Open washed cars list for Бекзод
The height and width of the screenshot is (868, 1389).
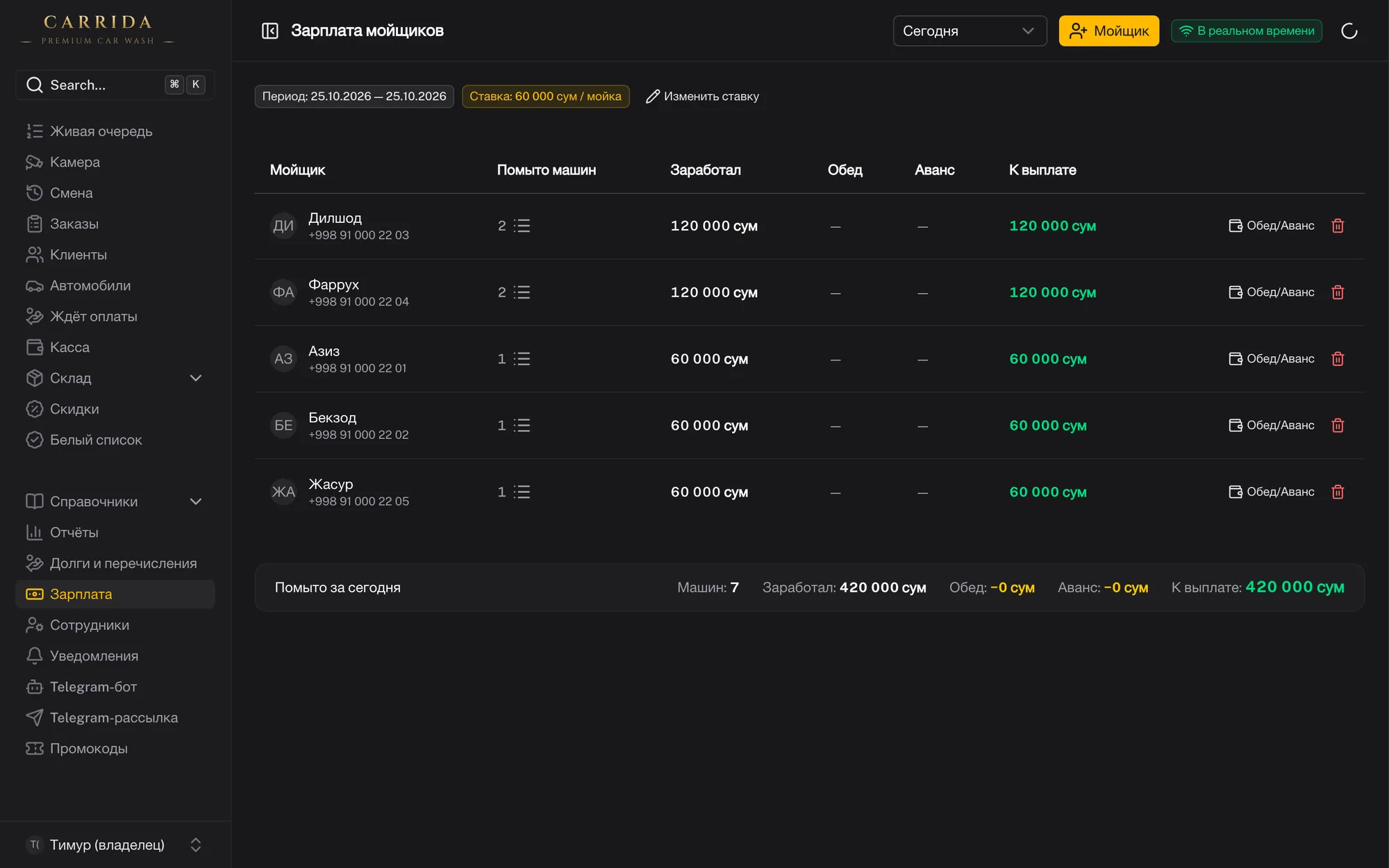tap(522, 425)
